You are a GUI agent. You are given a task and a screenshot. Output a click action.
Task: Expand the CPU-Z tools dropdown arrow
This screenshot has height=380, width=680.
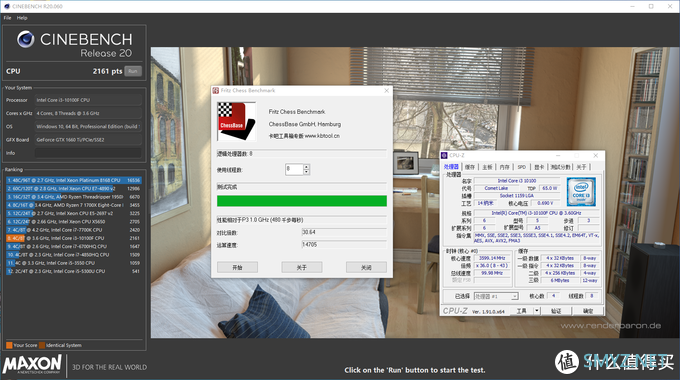[537, 311]
